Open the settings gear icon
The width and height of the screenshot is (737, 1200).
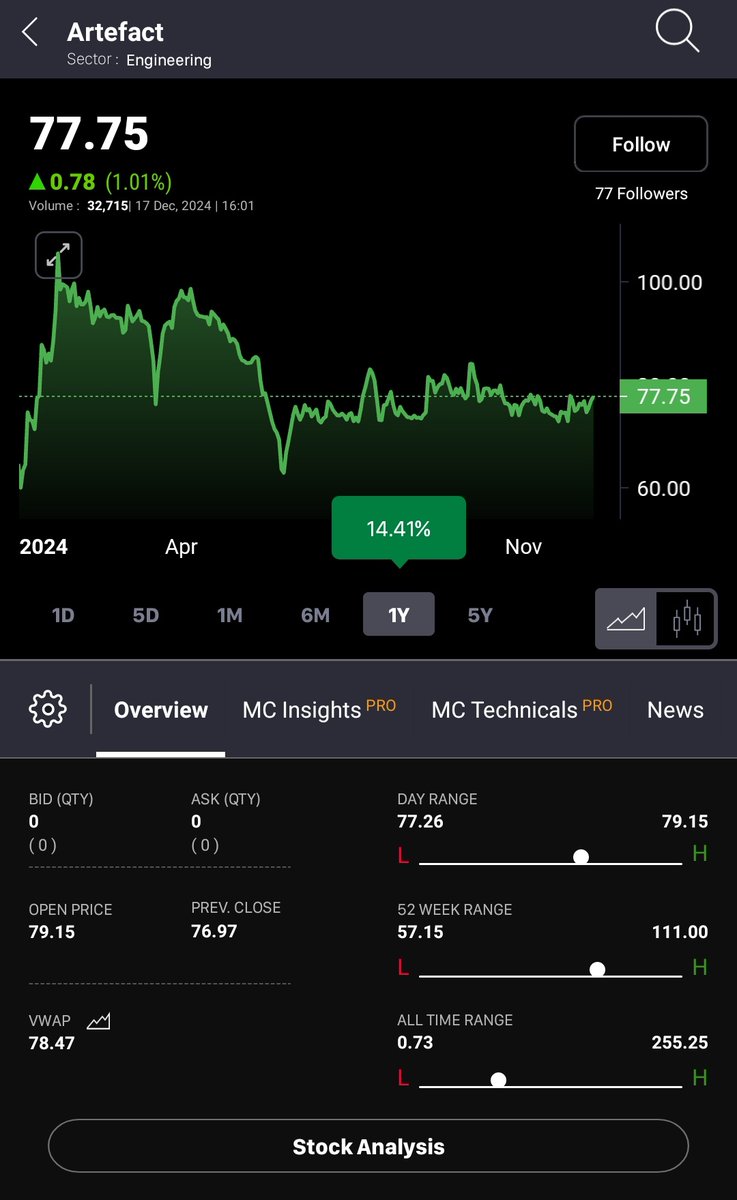[48, 709]
